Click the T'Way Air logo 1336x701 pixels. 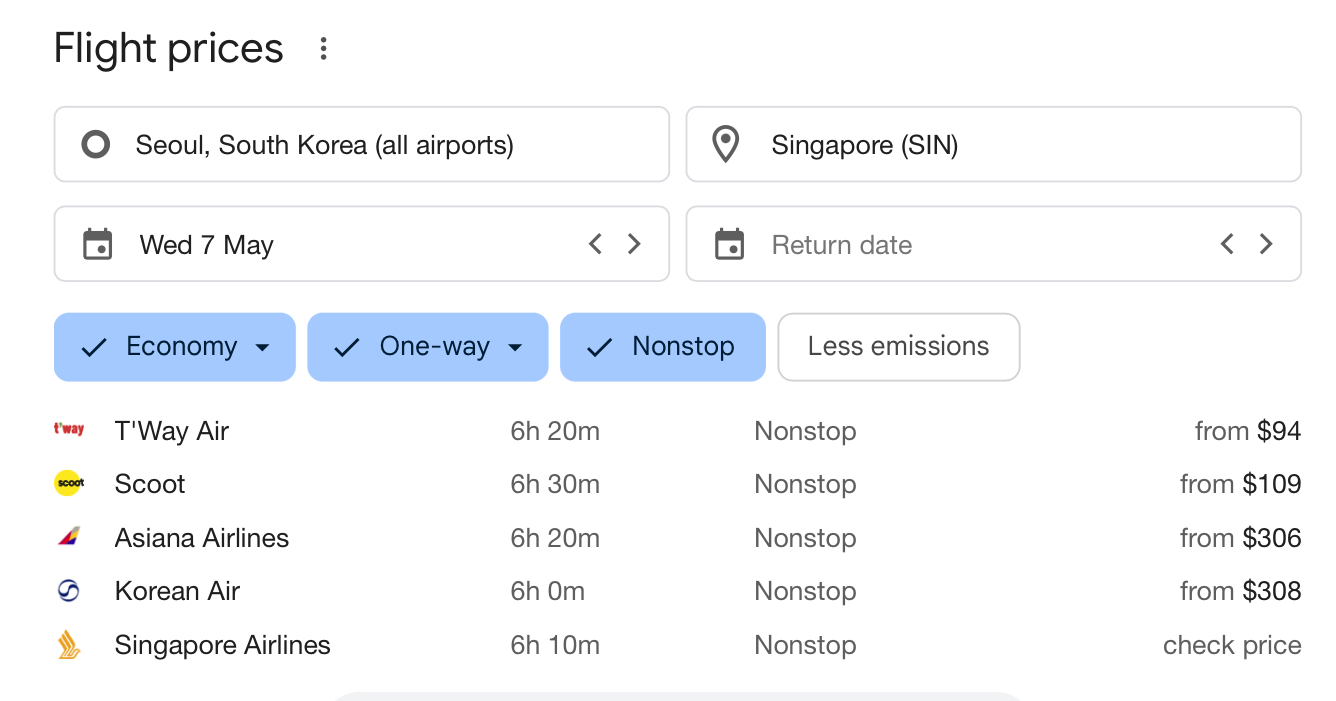tap(69, 430)
